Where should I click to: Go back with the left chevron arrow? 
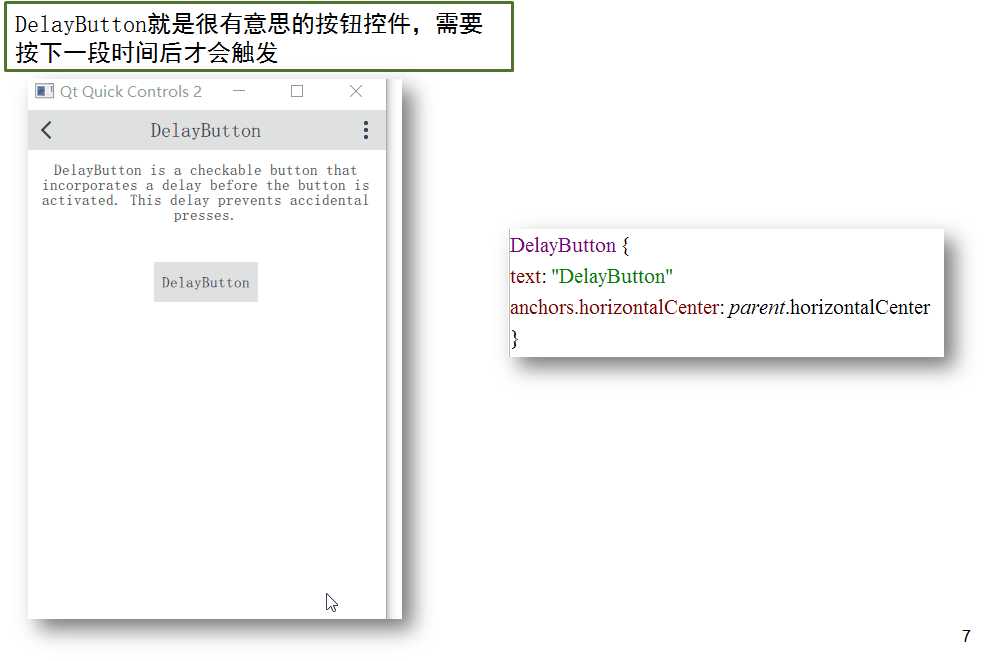(47, 130)
